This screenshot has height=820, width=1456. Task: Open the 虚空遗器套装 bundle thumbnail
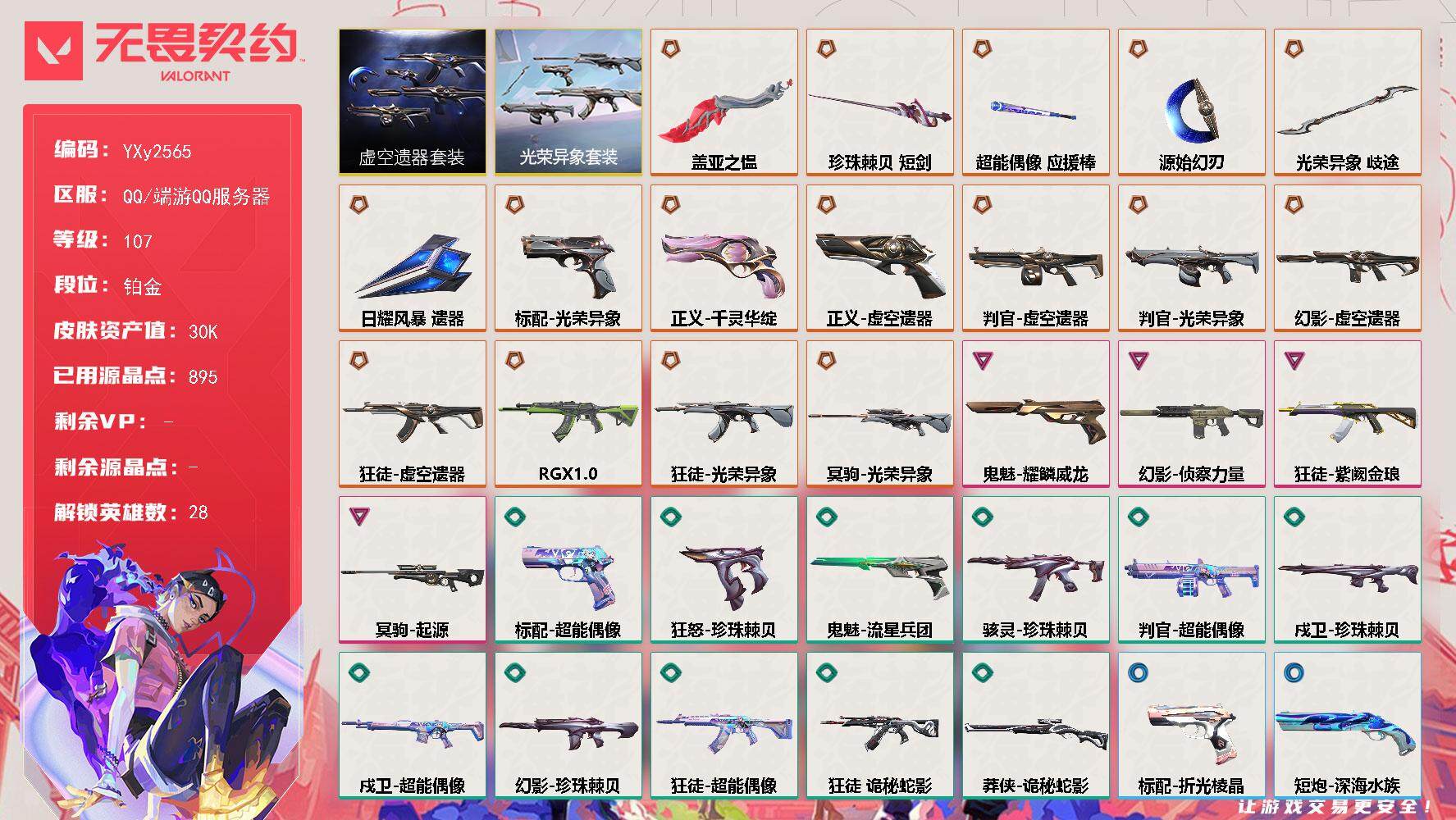point(412,102)
